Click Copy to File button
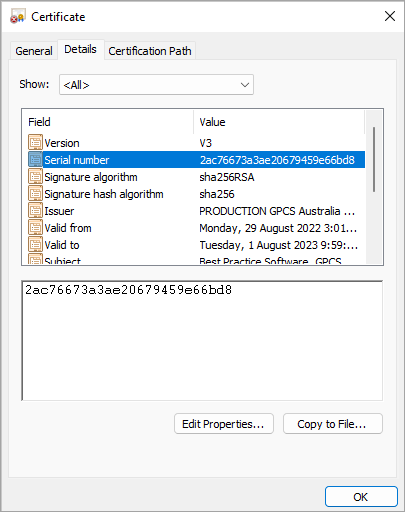 pos(332,424)
